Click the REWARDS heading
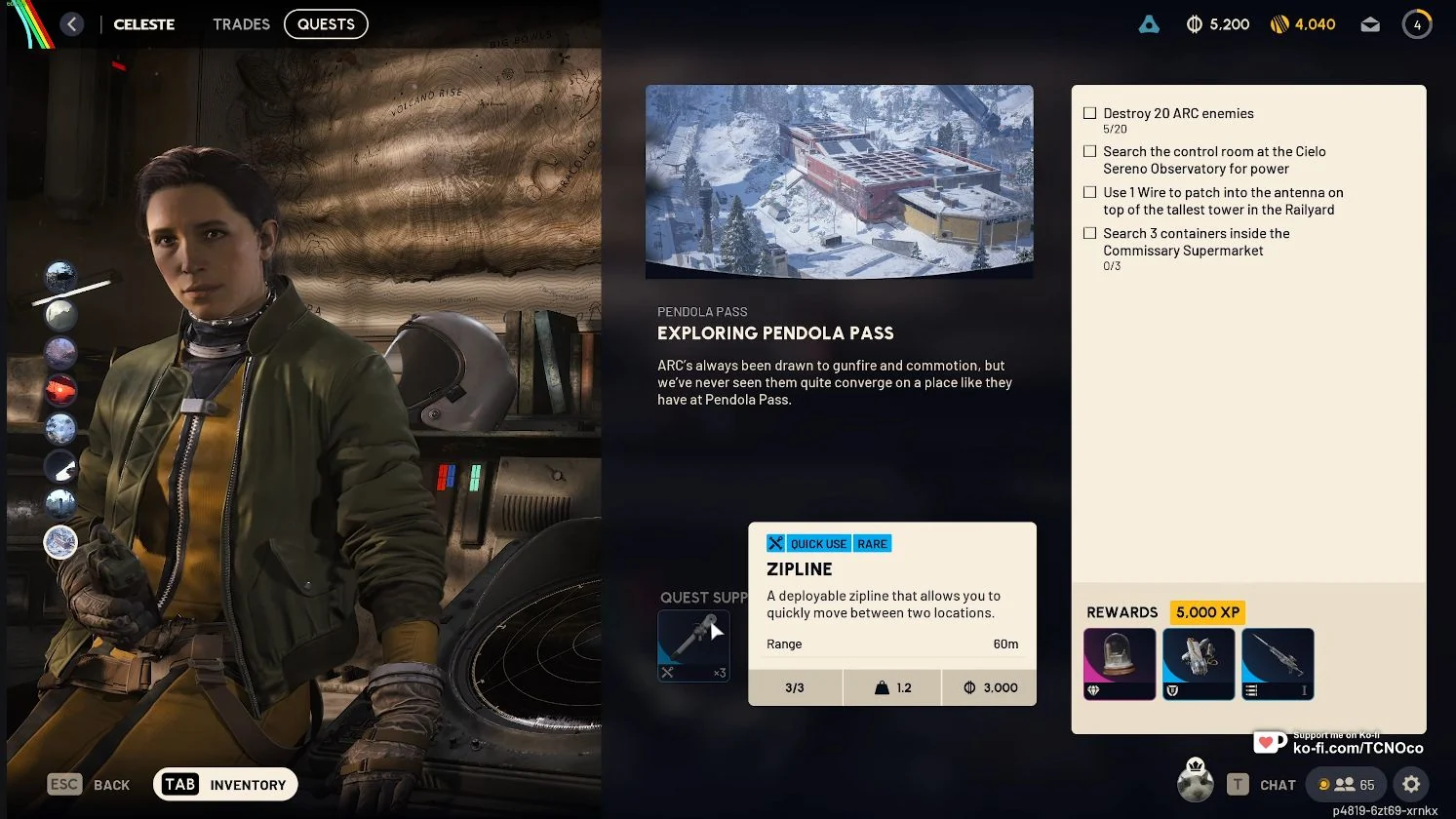 click(x=1122, y=612)
